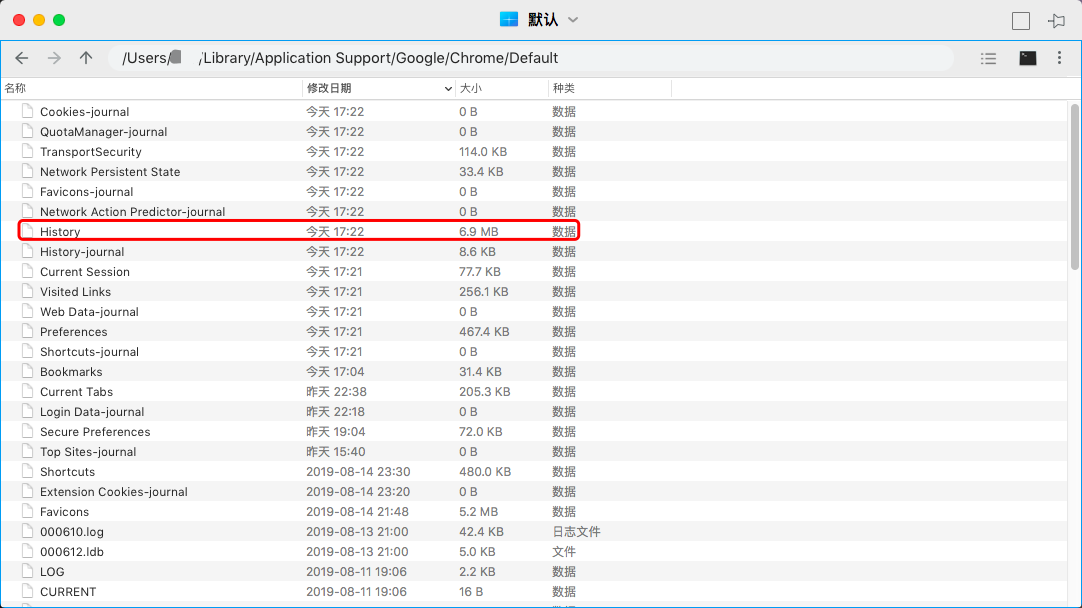Select the Favicons-journal file icon
Image resolution: width=1082 pixels, height=608 pixels.
point(28,191)
